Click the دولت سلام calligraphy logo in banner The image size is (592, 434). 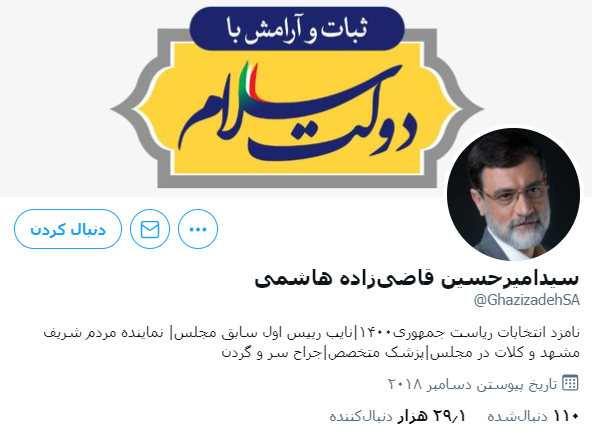coord(298,113)
